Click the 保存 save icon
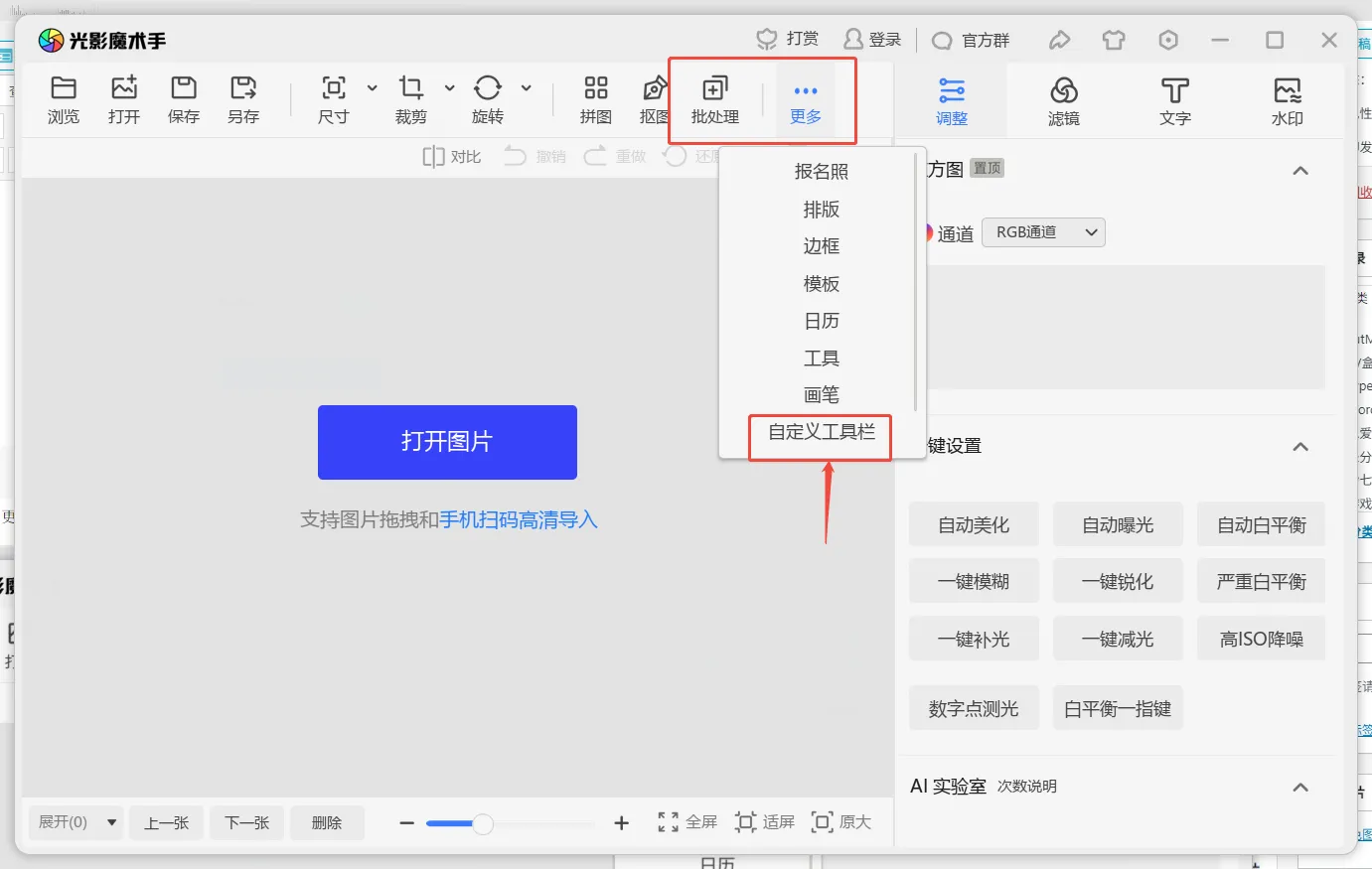The image size is (1372, 869). point(184,88)
